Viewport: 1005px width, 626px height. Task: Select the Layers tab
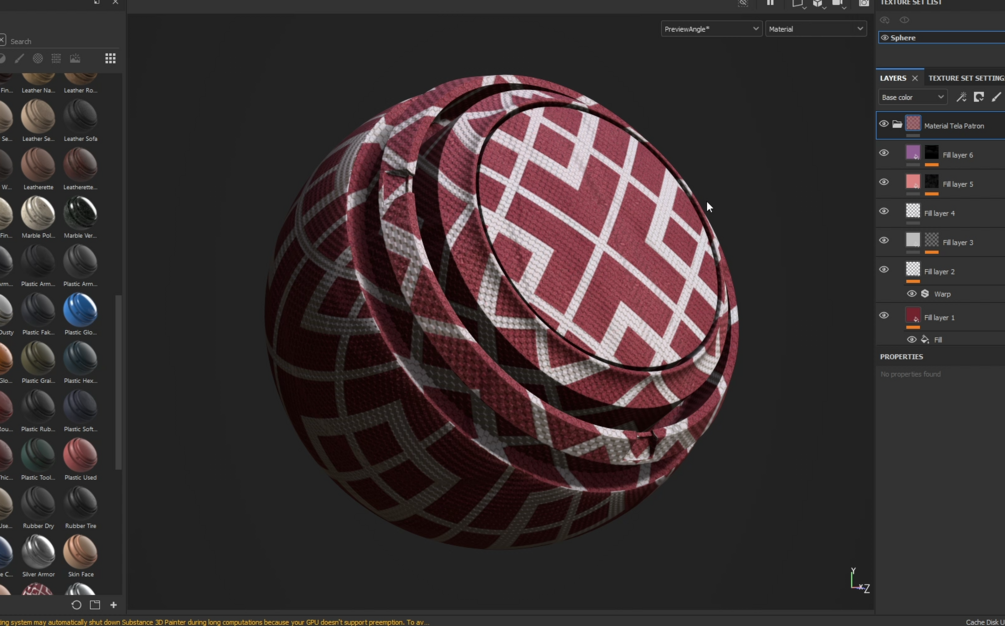point(893,77)
